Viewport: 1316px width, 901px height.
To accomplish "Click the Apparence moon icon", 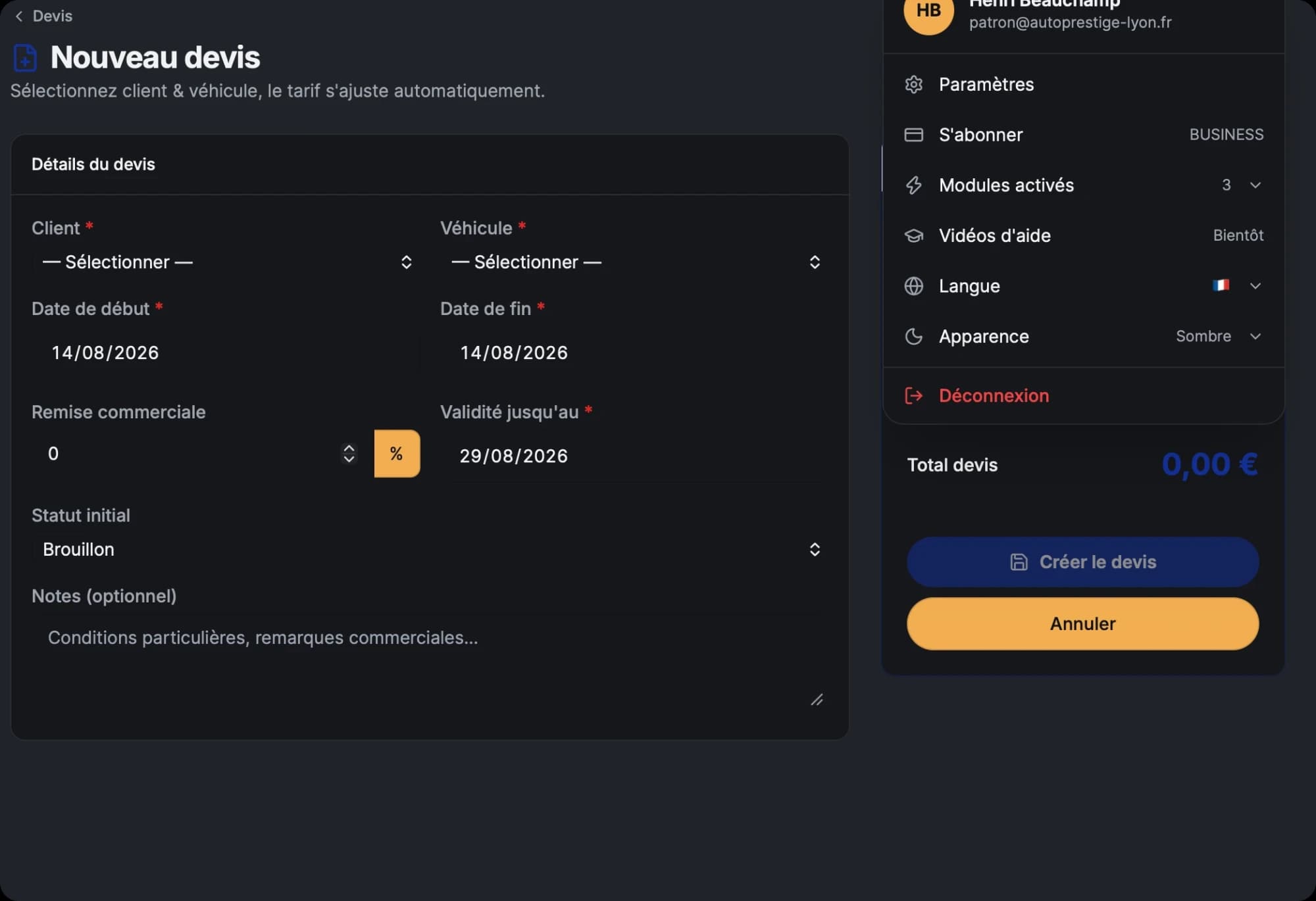I will [913, 336].
